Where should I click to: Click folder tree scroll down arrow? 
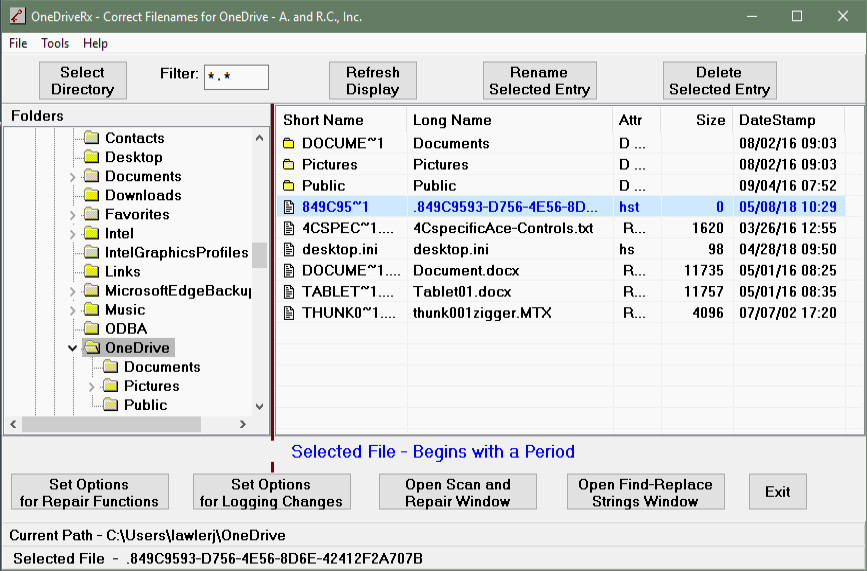(x=259, y=406)
